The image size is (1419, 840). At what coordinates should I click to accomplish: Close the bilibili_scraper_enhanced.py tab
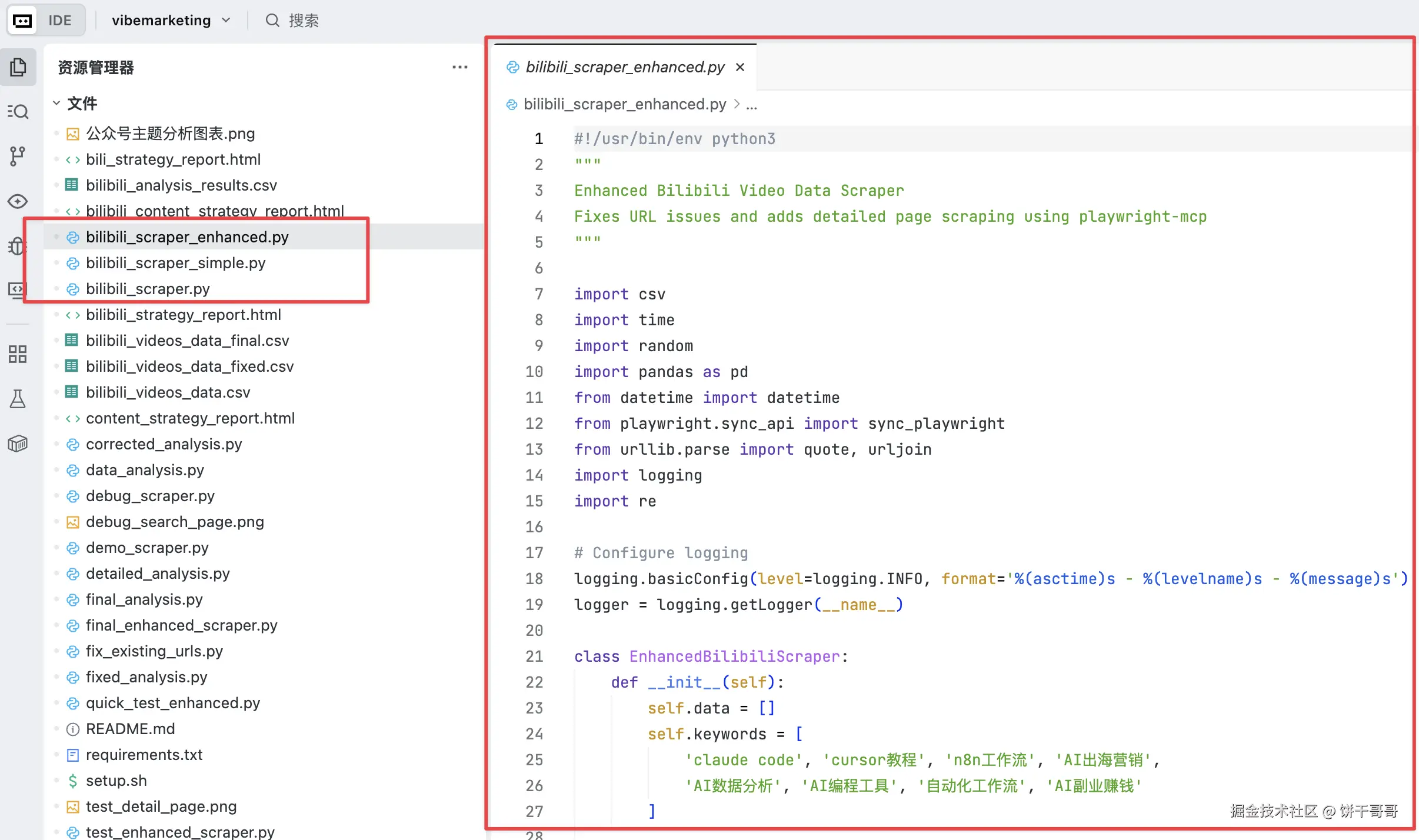coord(740,67)
